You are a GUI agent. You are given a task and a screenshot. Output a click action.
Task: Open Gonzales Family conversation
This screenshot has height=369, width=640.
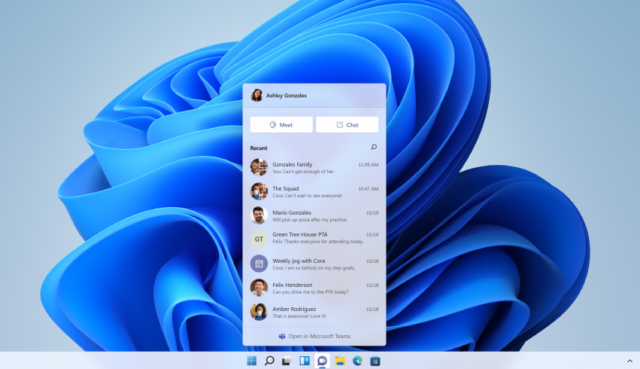click(314, 167)
